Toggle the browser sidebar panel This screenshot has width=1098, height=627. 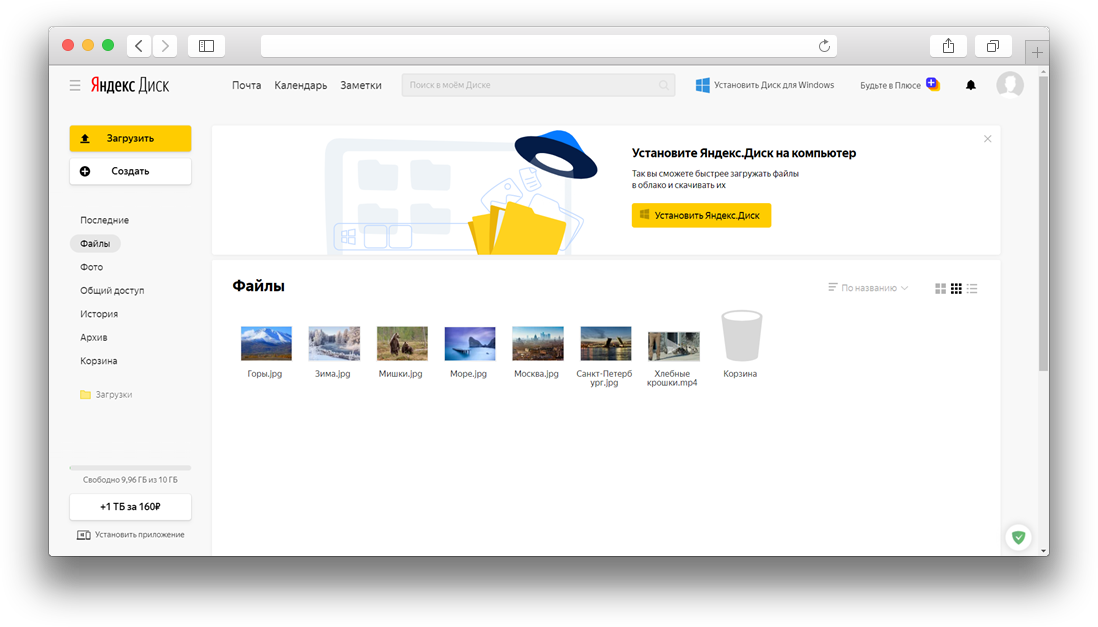click(x=207, y=45)
